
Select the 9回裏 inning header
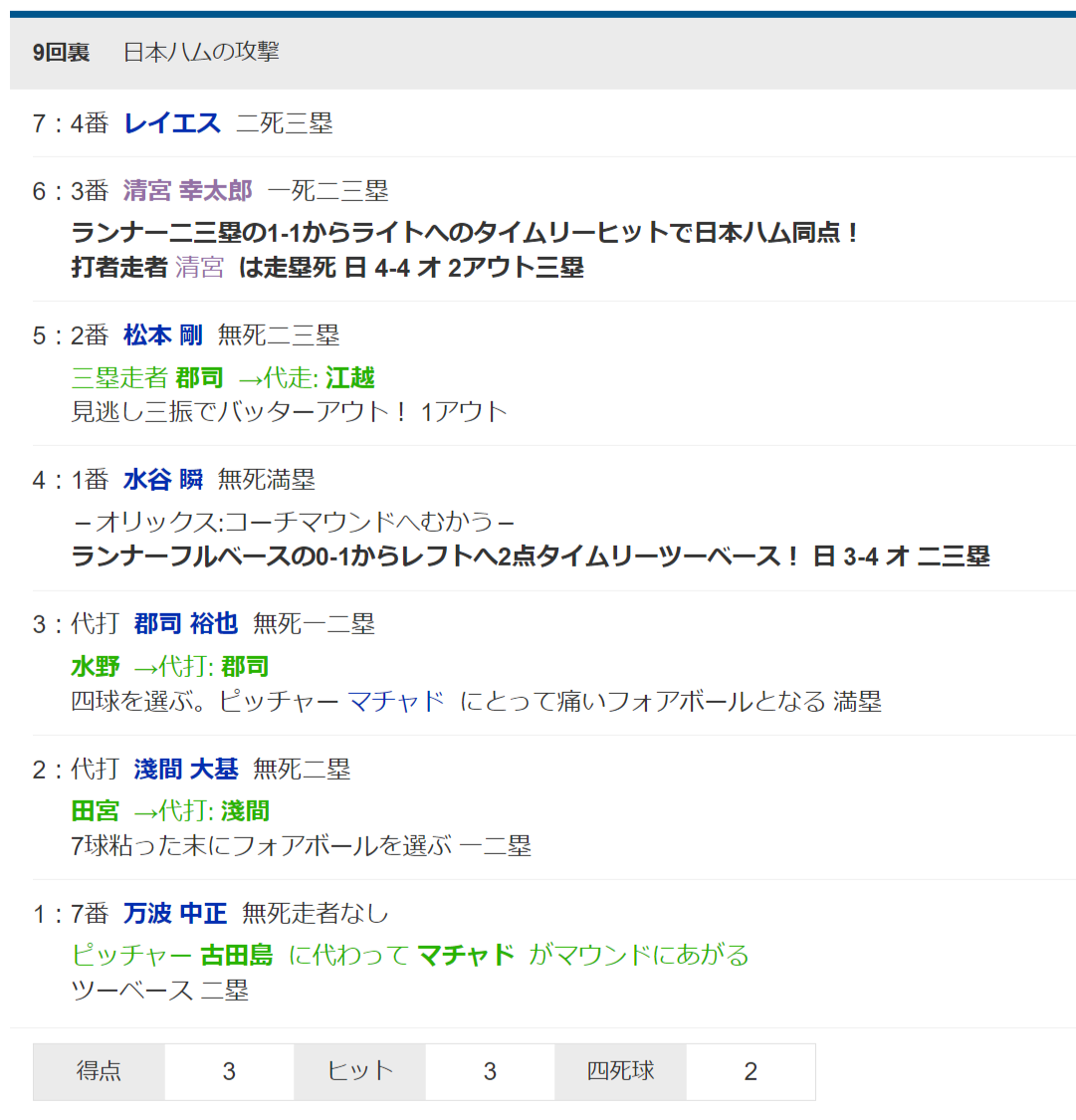(x=62, y=53)
